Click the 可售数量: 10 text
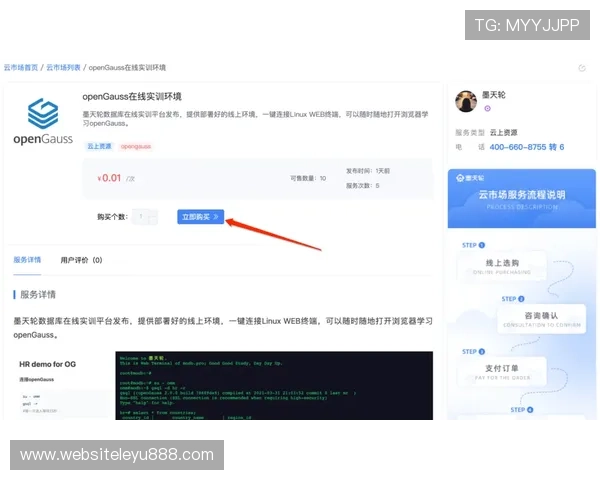 (308, 178)
